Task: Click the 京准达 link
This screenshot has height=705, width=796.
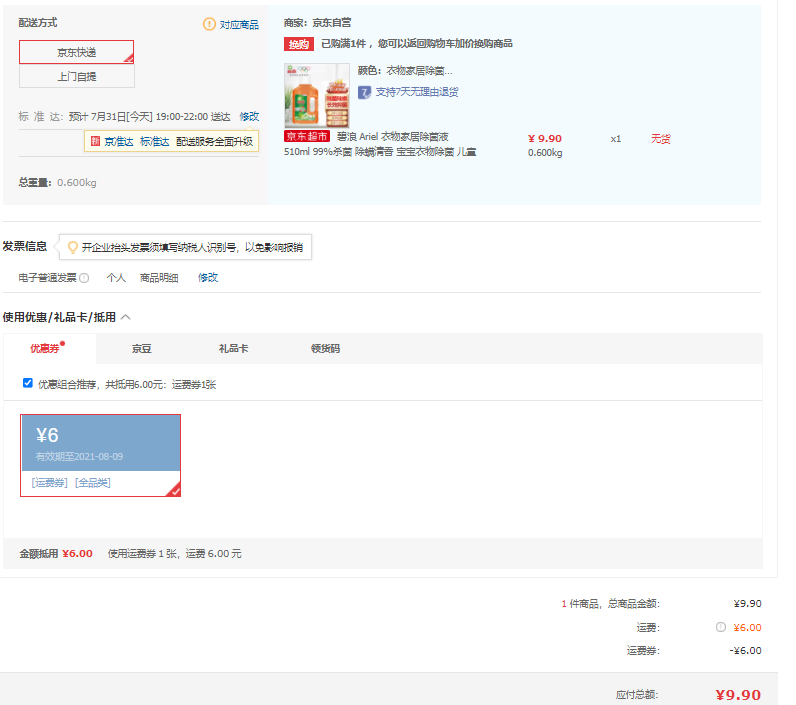Action: (x=119, y=142)
